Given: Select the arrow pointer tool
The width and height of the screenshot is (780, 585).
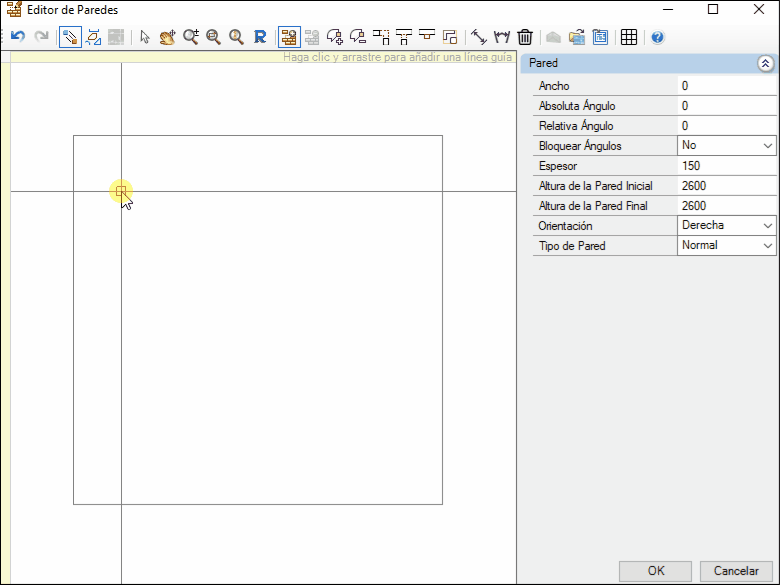Looking at the screenshot, I should tap(145, 37).
